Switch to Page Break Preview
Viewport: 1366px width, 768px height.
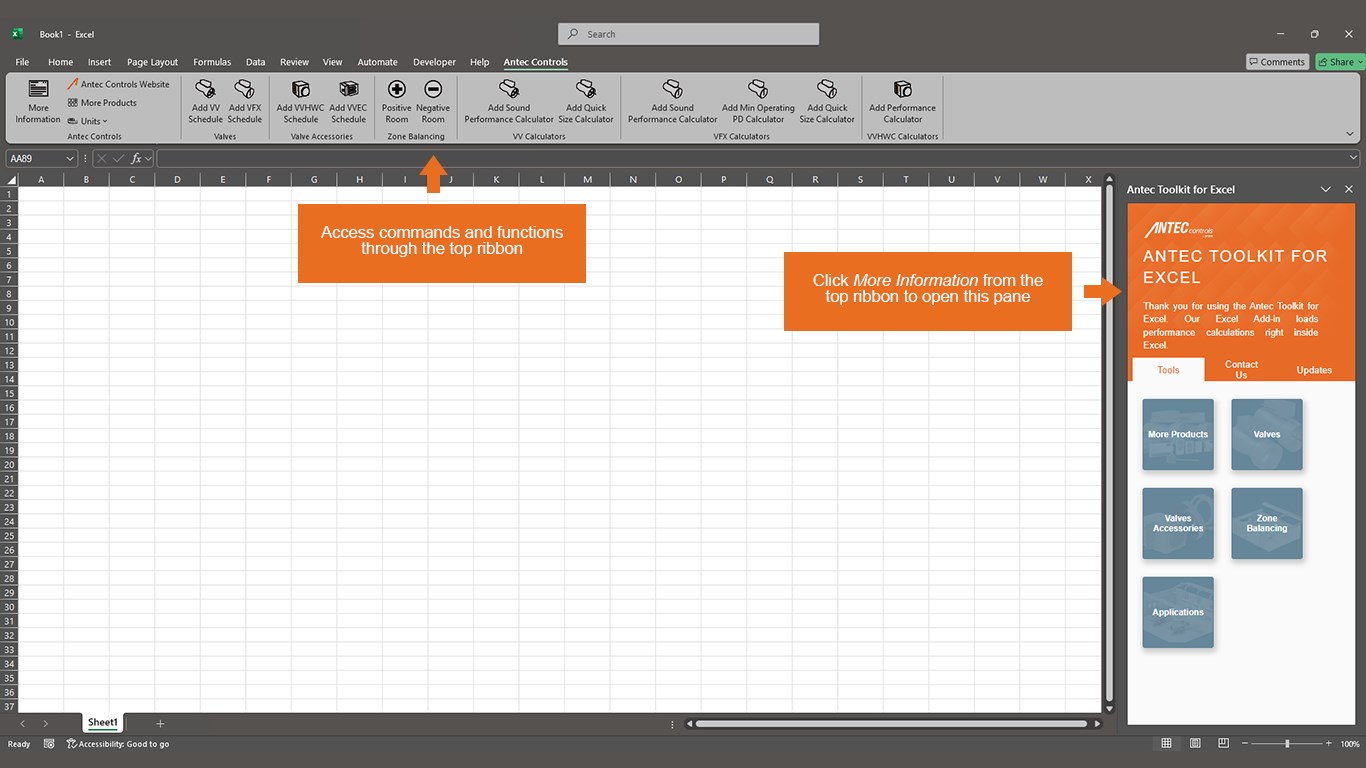[x=1224, y=744]
